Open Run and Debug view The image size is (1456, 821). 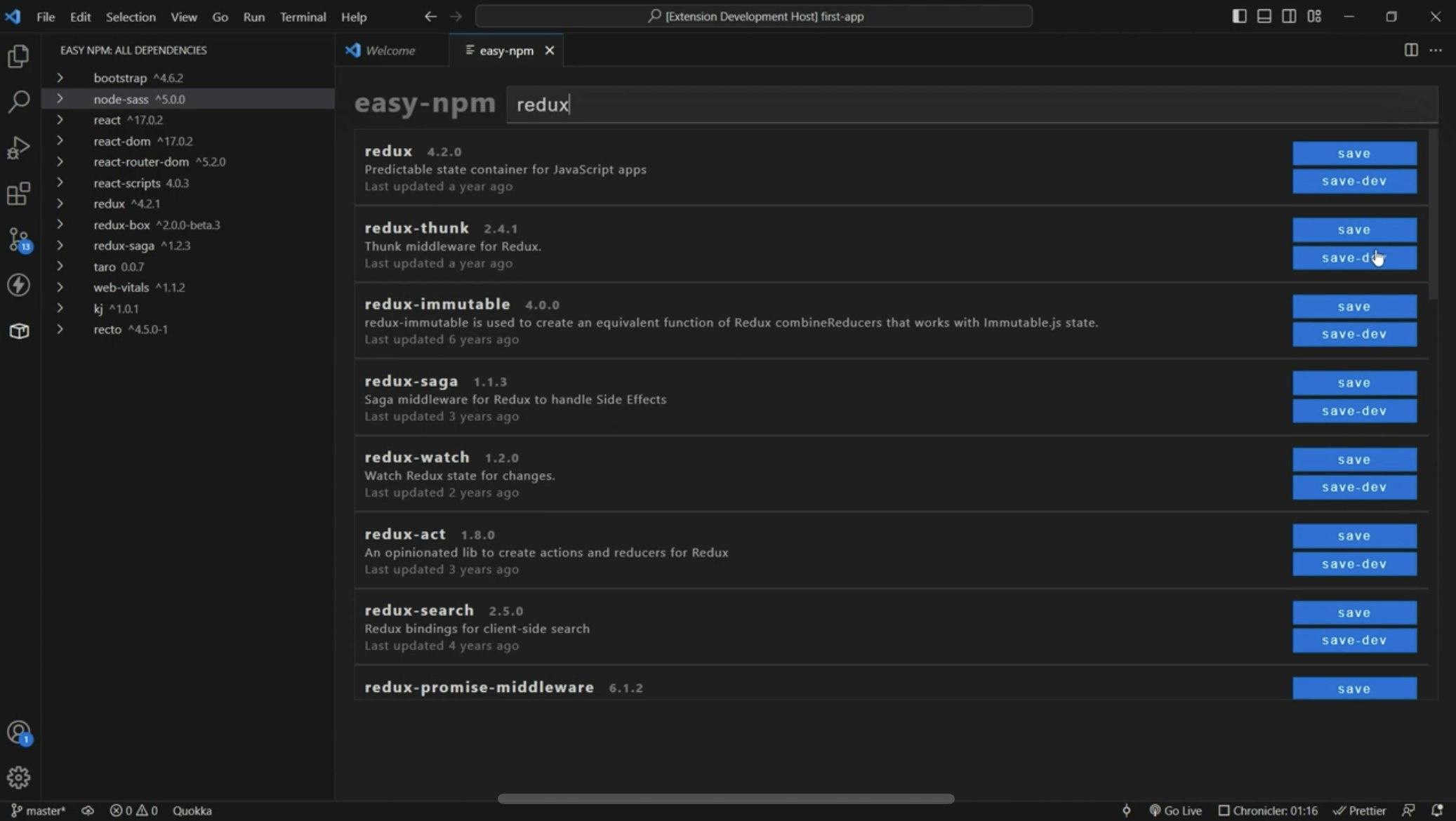(19, 147)
